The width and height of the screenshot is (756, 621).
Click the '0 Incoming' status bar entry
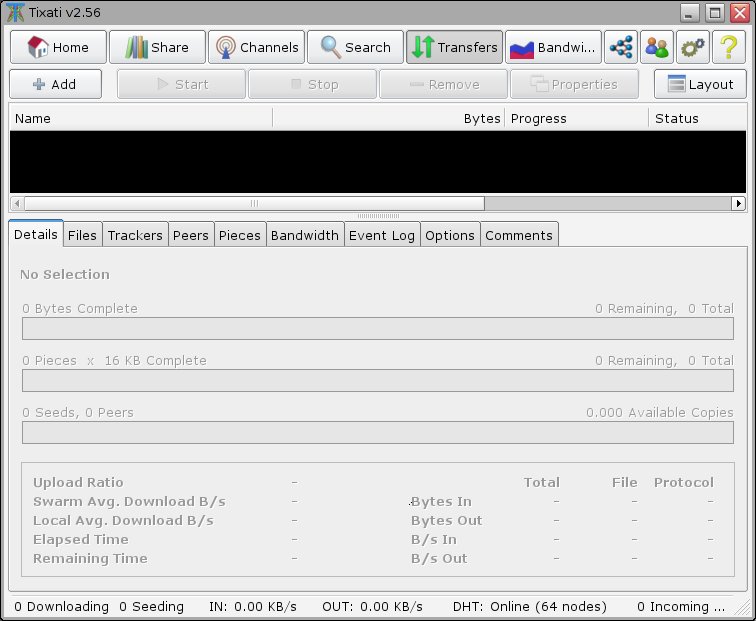(681, 607)
